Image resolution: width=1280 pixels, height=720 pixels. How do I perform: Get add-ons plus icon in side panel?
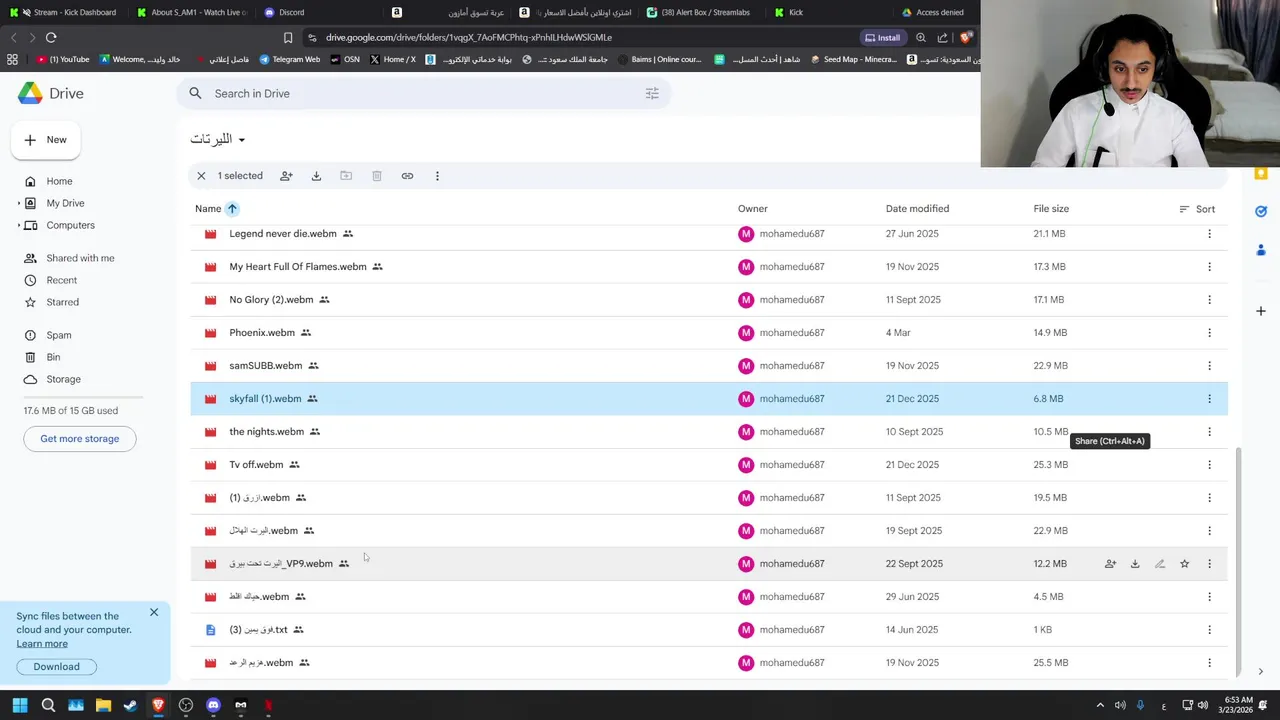coord(1261,311)
